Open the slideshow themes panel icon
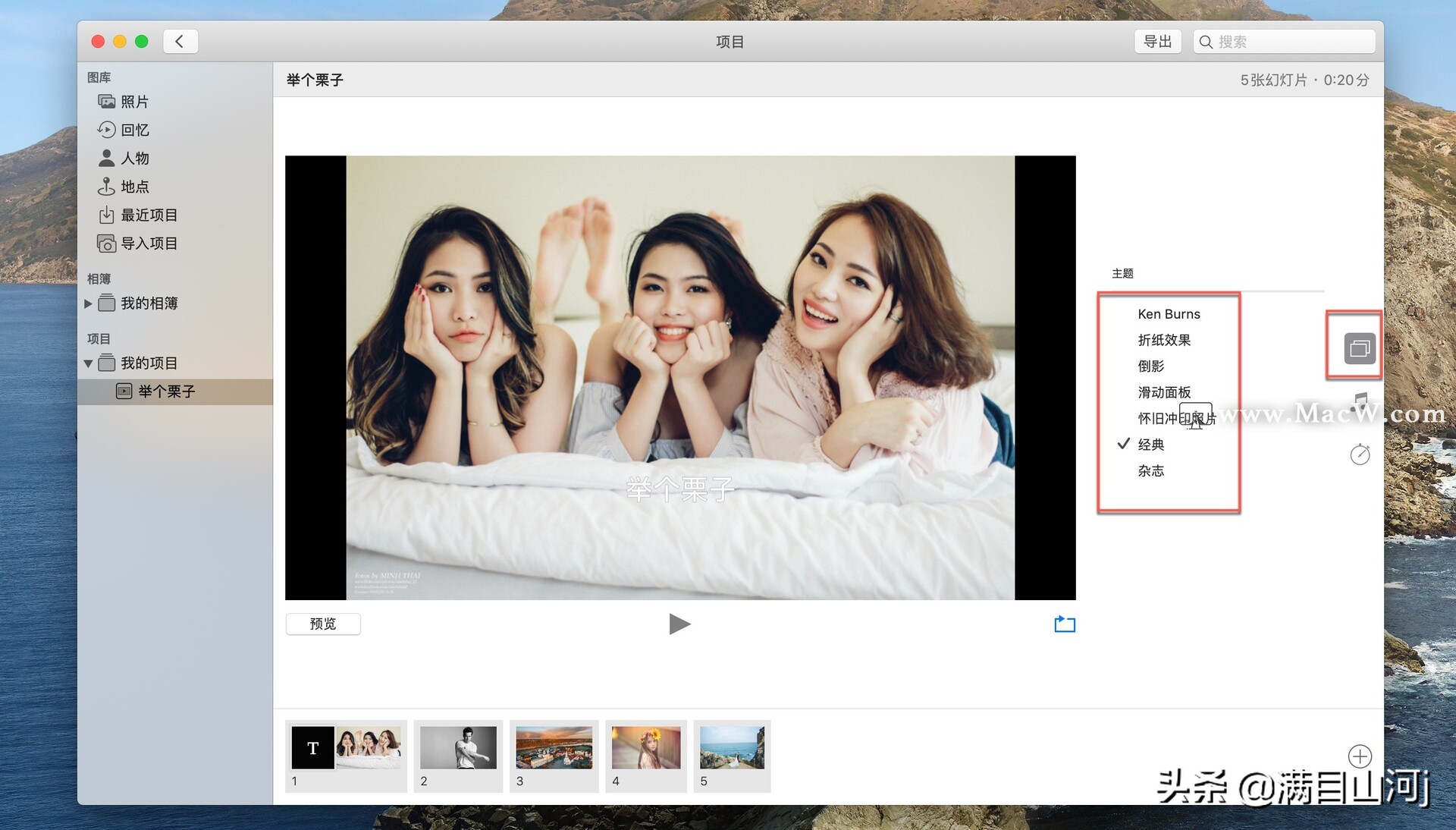The height and width of the screenshot is (830, 1456). point(1359,348)
